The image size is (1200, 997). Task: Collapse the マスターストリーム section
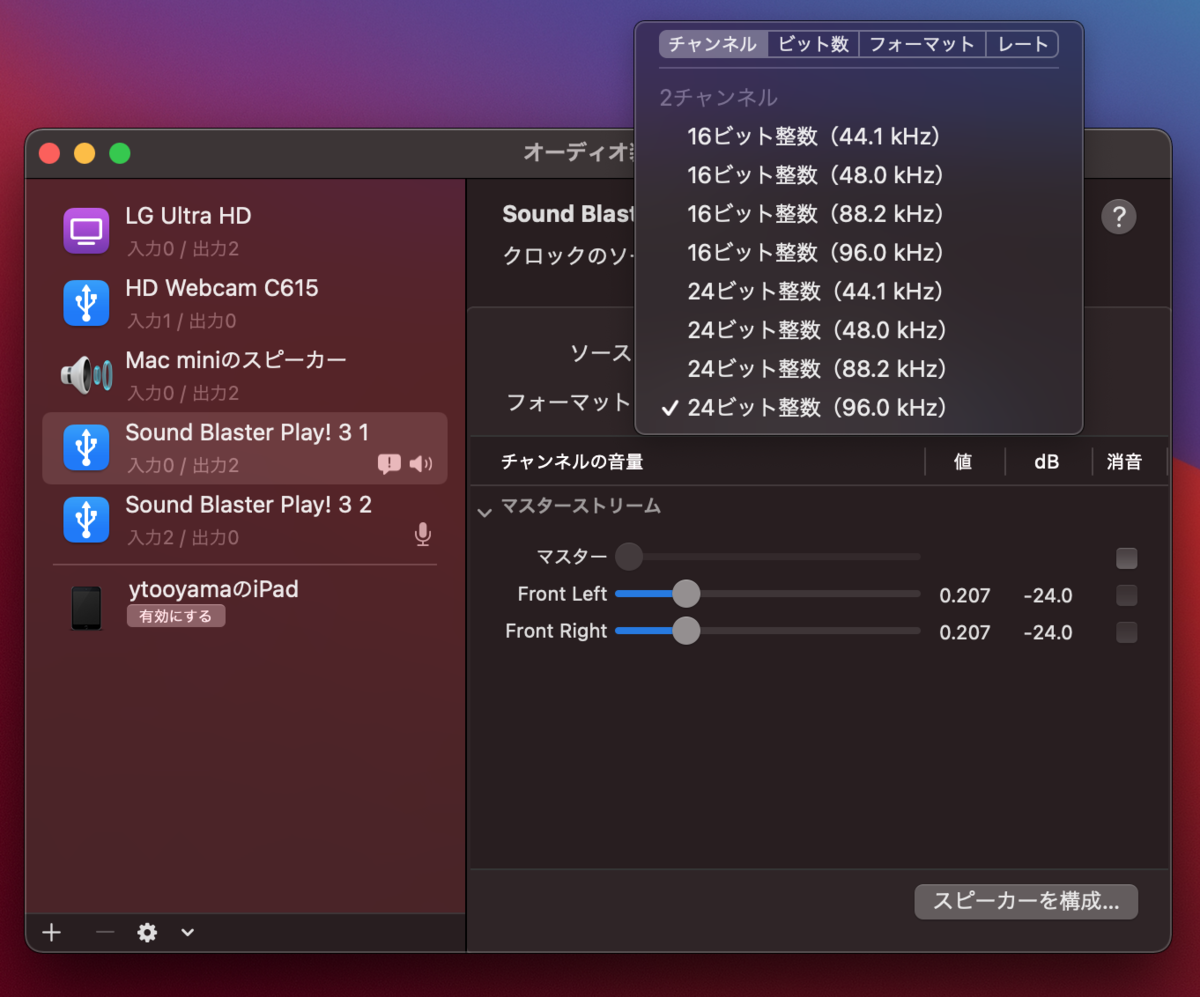tap(485, 511)
